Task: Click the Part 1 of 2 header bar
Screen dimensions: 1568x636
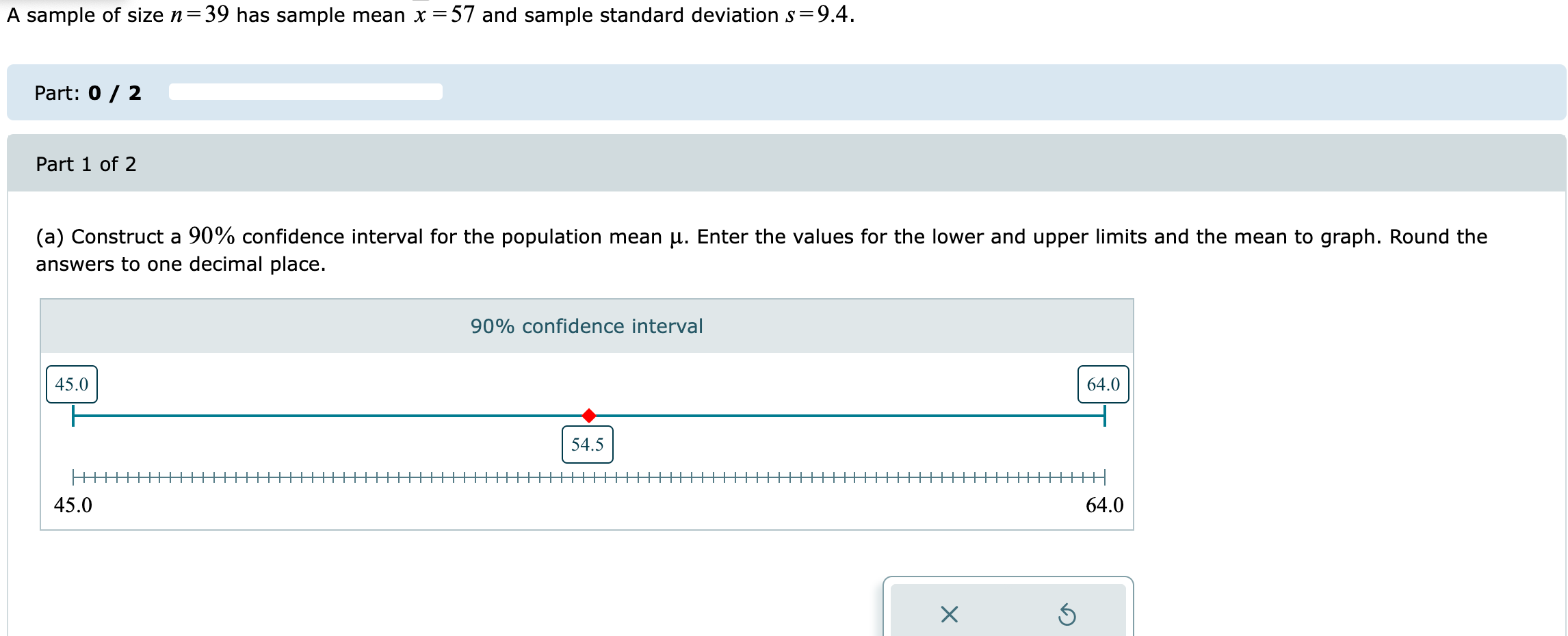Action: tap(86, 164)
